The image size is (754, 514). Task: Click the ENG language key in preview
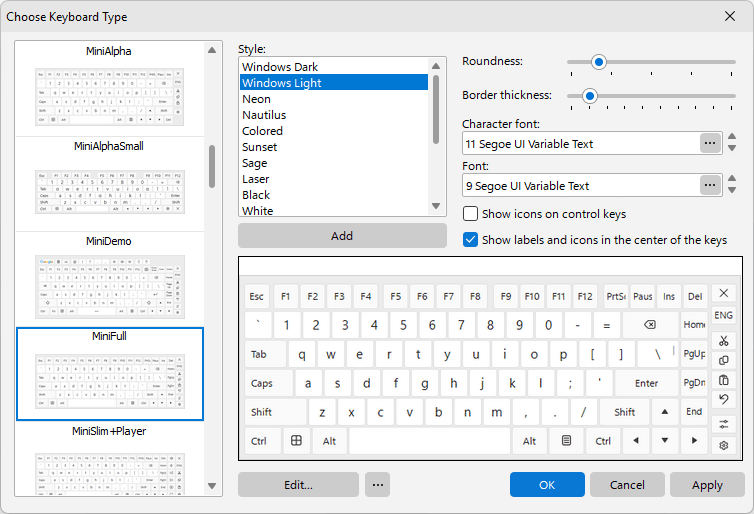724,315
